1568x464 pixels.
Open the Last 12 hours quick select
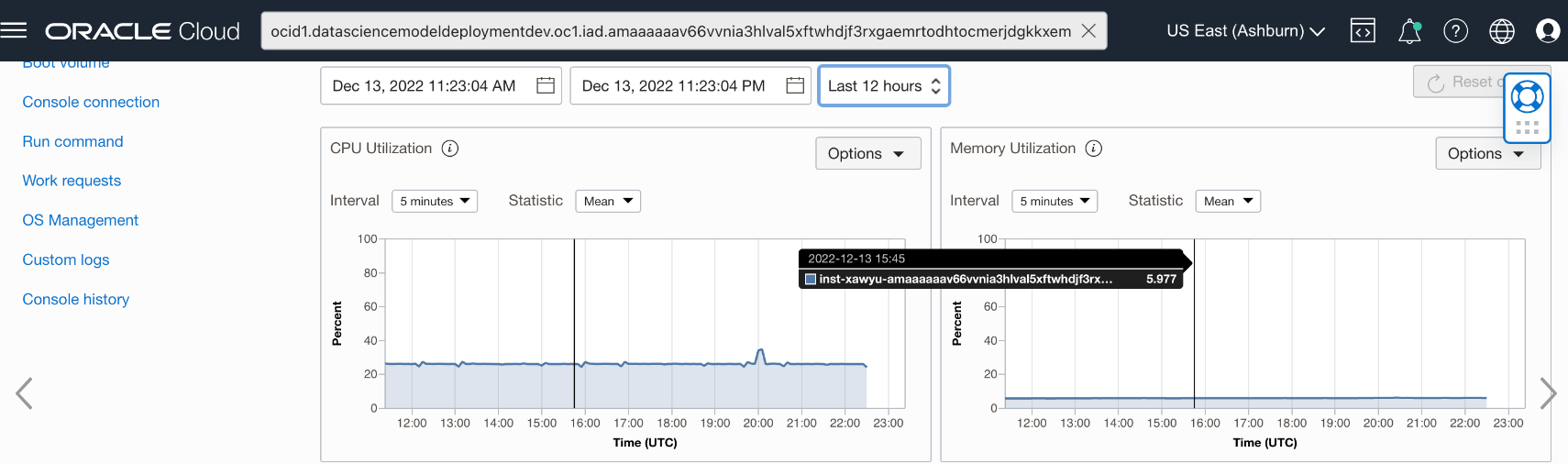click(x=884, y=86)
